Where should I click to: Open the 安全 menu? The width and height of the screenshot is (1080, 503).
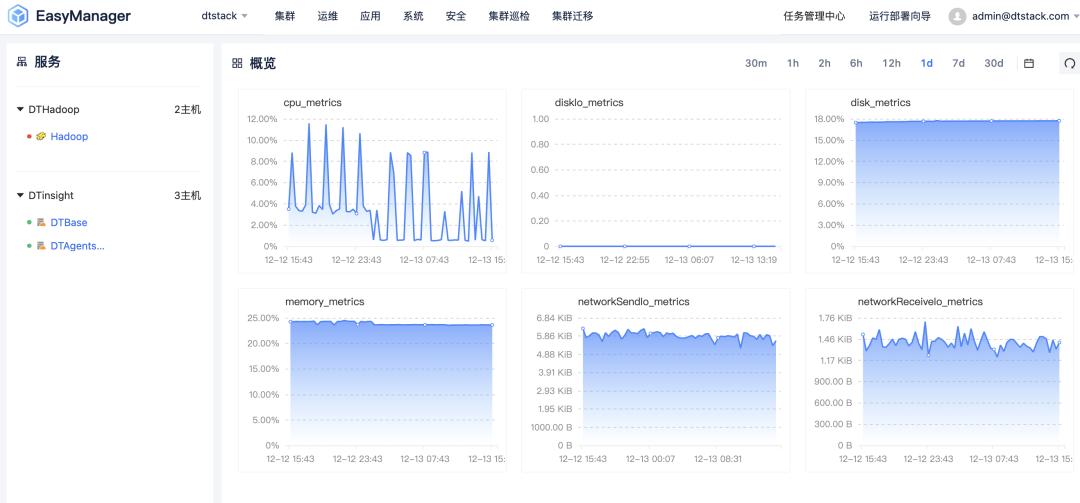pyautogui.click(x=456, y=17)
